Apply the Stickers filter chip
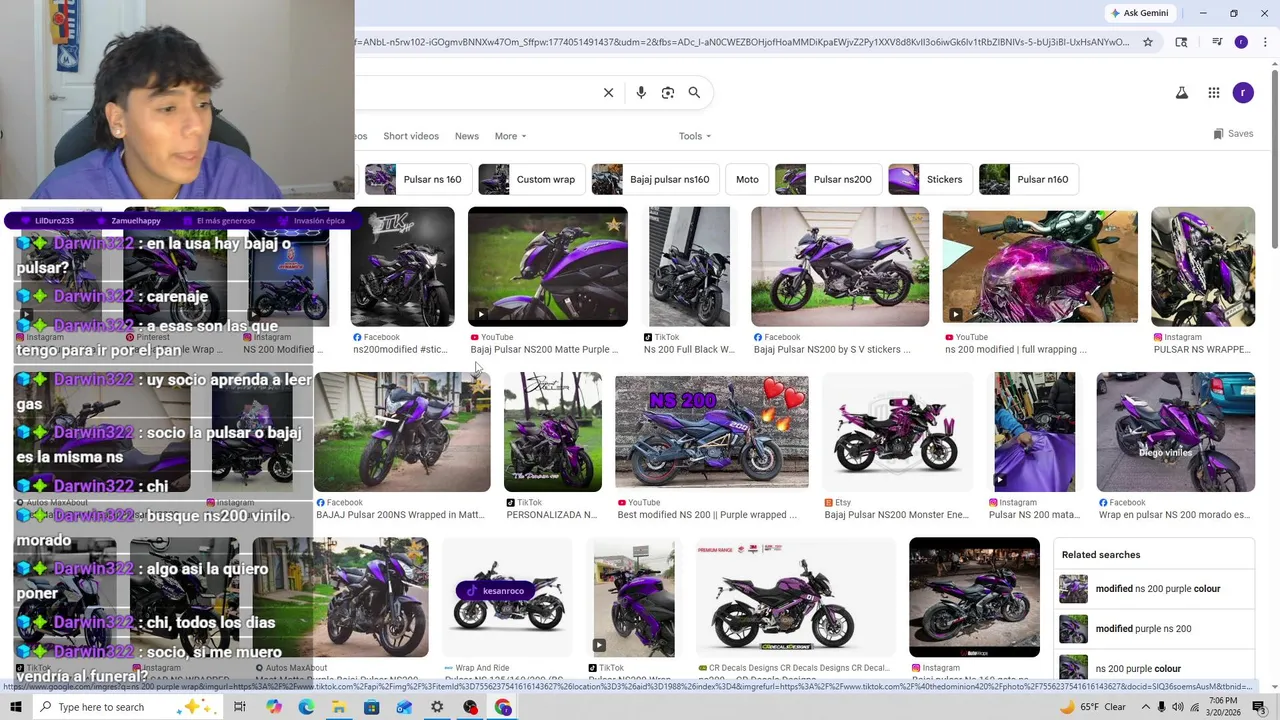Screen dimensions: 1280x720 (x=929, y=180)
